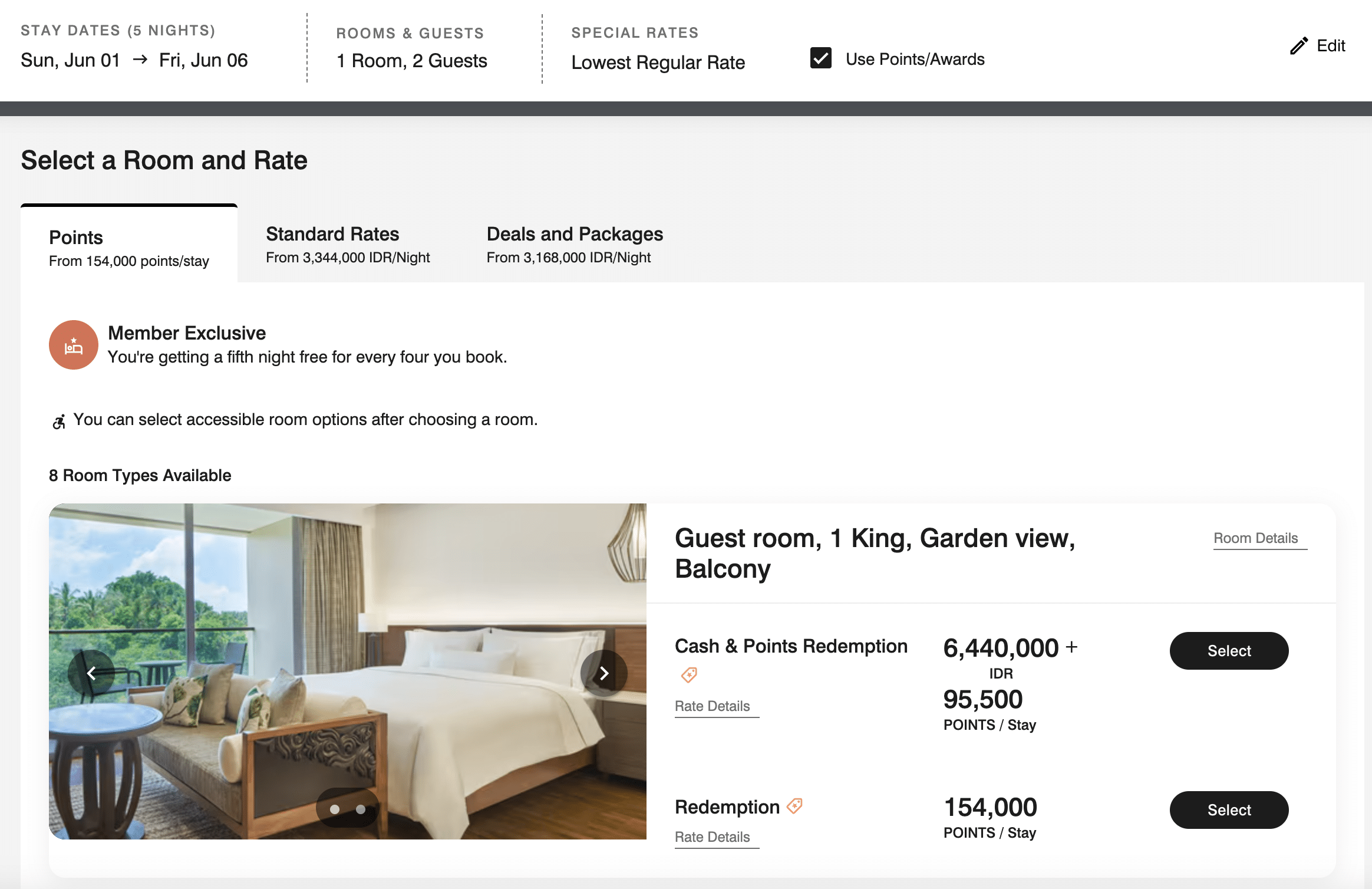Jump to first photo carousel dot
The width and height of the screenshot is (1372, 889).
coord(335,809)
